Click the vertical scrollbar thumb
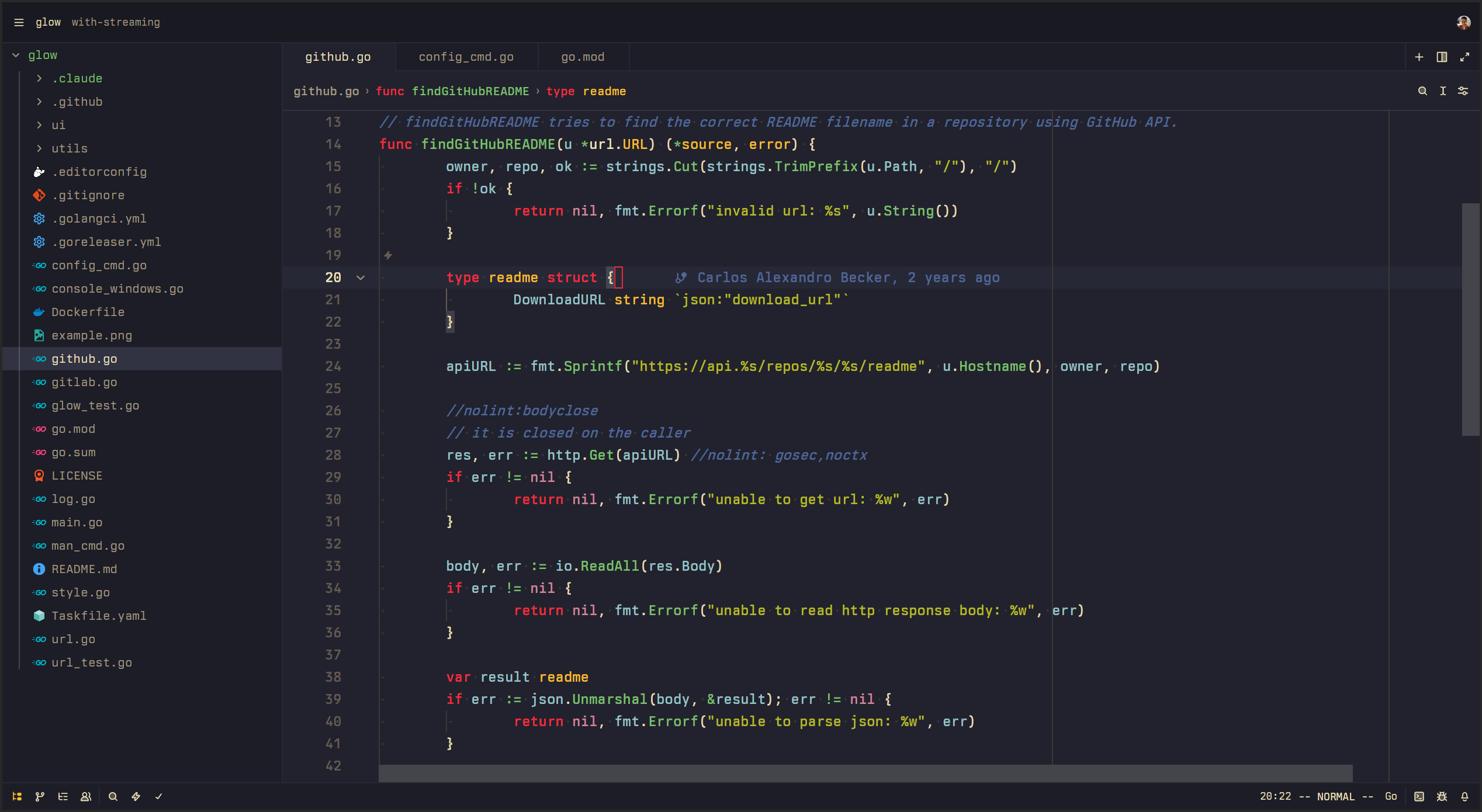This screenshot has width=1482, height=812. coord(1471,320)
